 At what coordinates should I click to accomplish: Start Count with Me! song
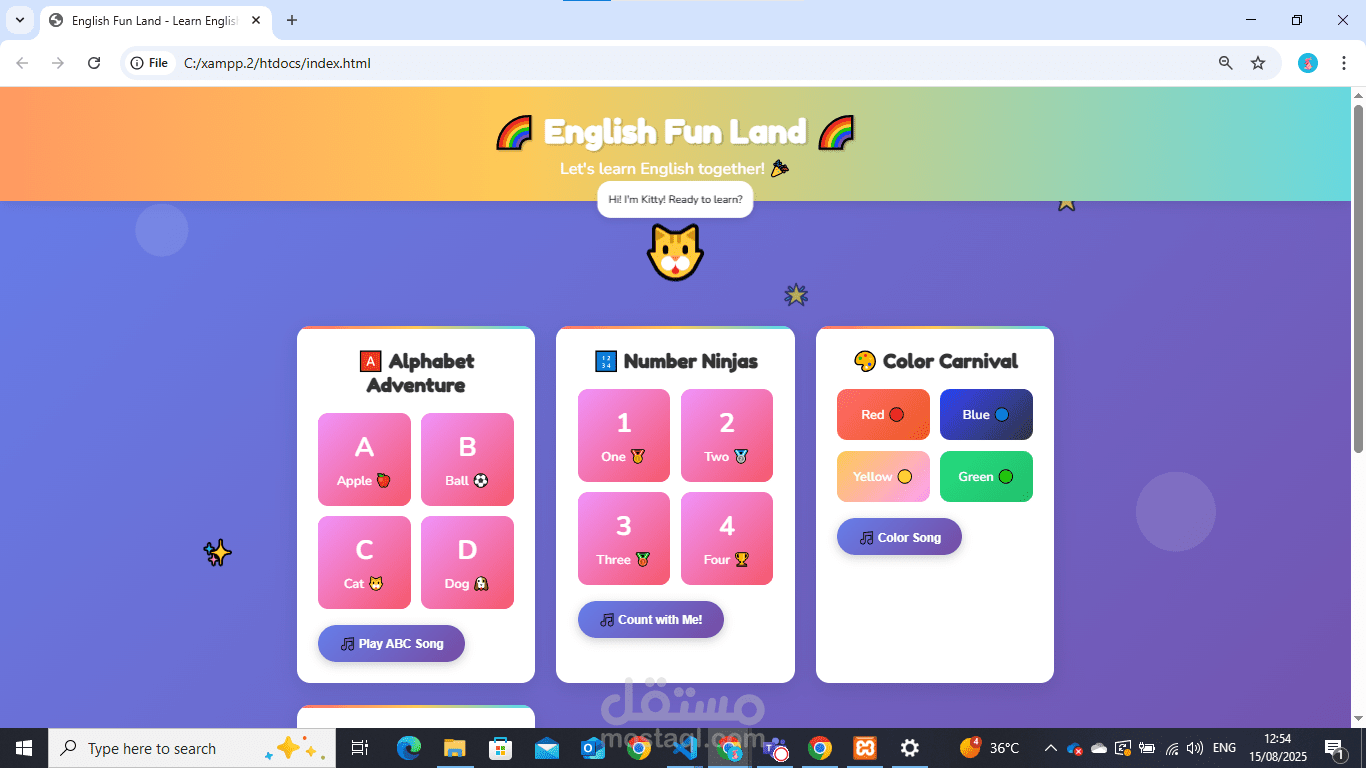[x=651, y=619]
